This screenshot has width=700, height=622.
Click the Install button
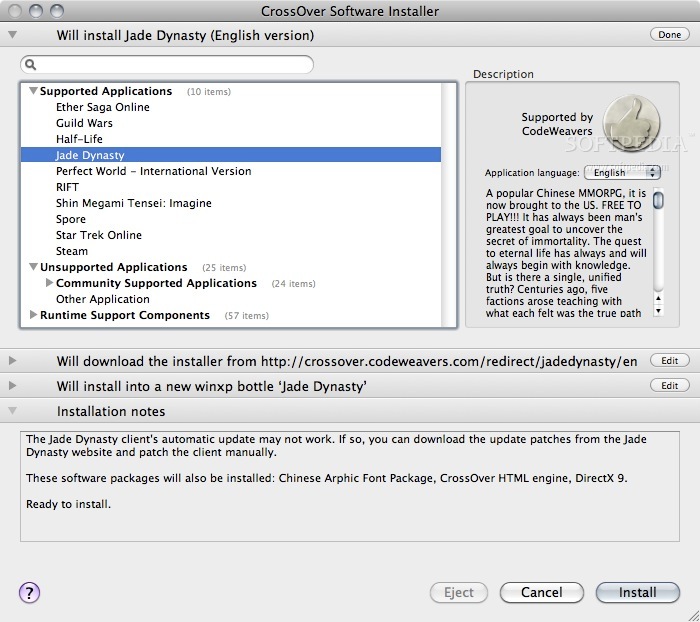(x=638, y=593)
